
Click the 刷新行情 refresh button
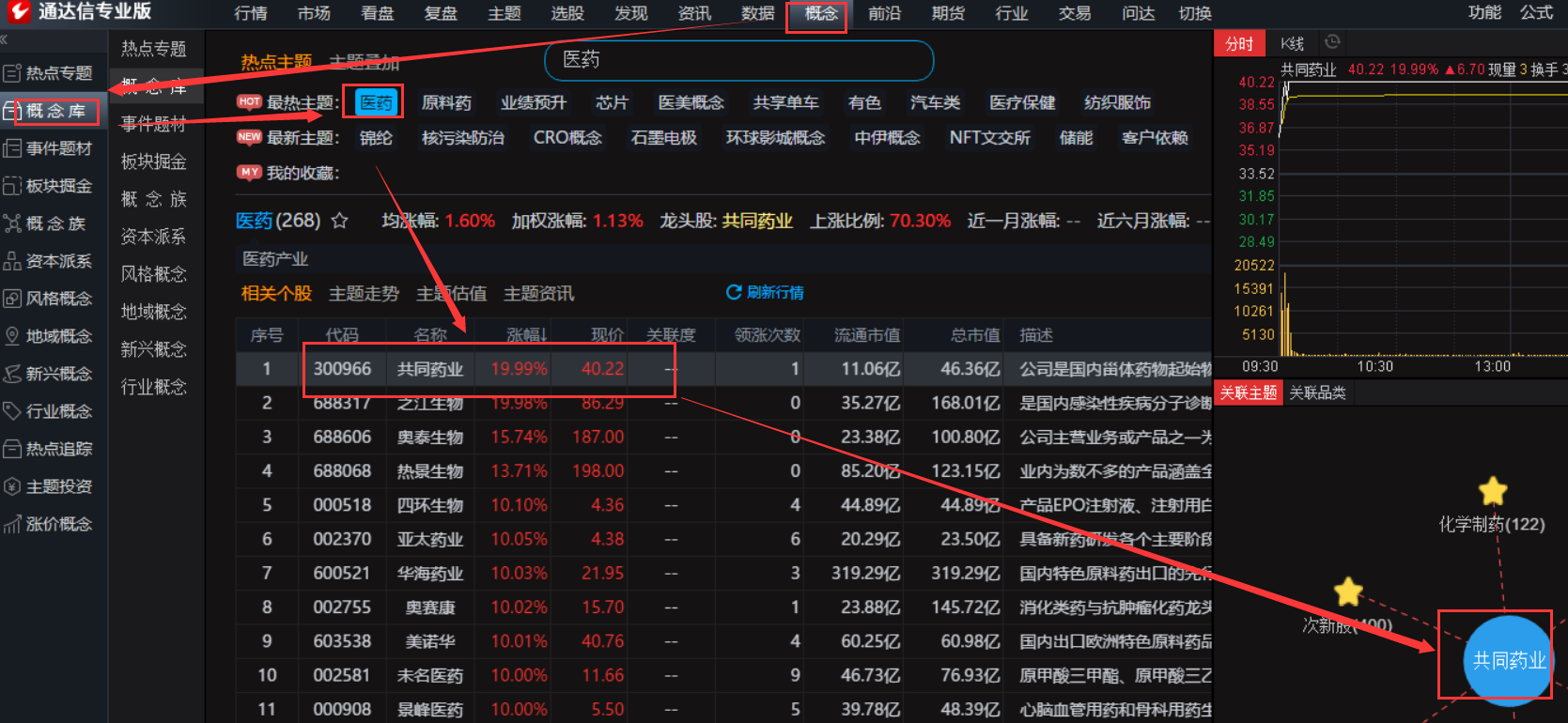765,292
